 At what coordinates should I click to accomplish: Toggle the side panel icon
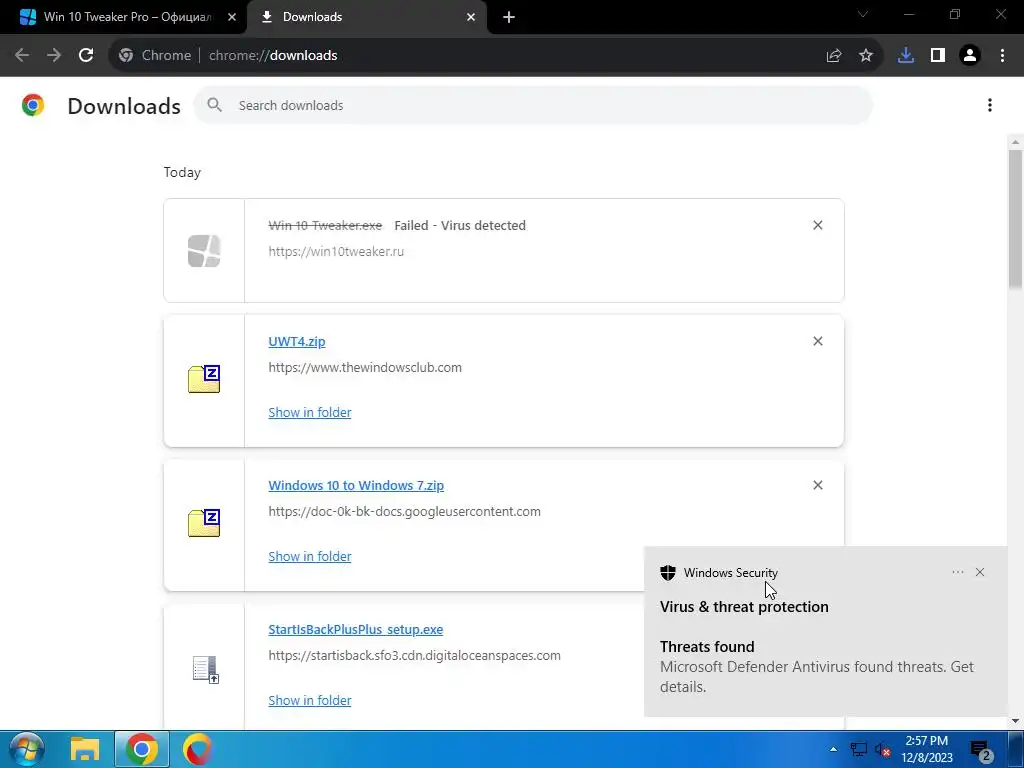[x=938, y=55]
